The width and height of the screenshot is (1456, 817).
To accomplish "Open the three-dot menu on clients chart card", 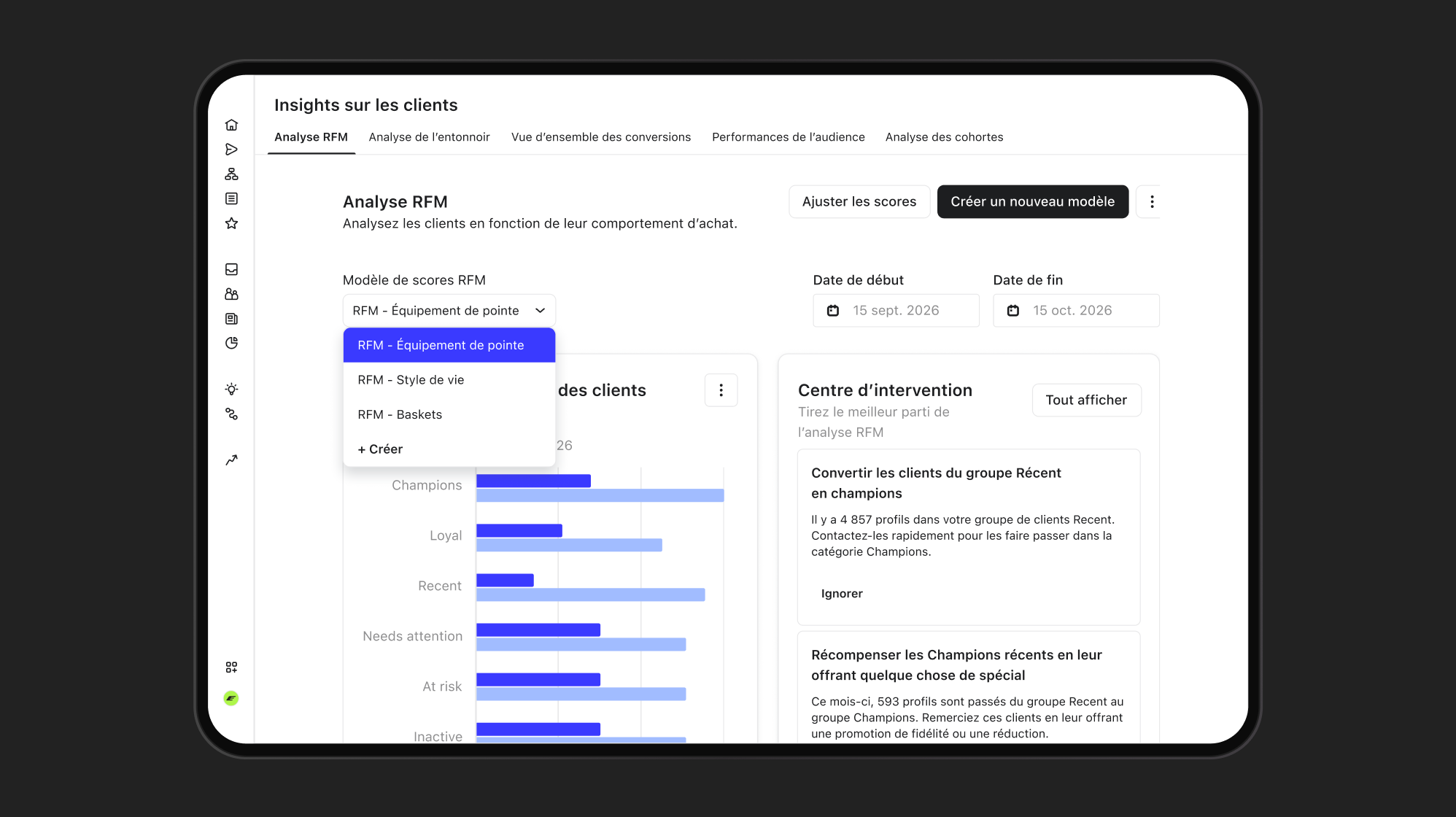I will (721, 390).
